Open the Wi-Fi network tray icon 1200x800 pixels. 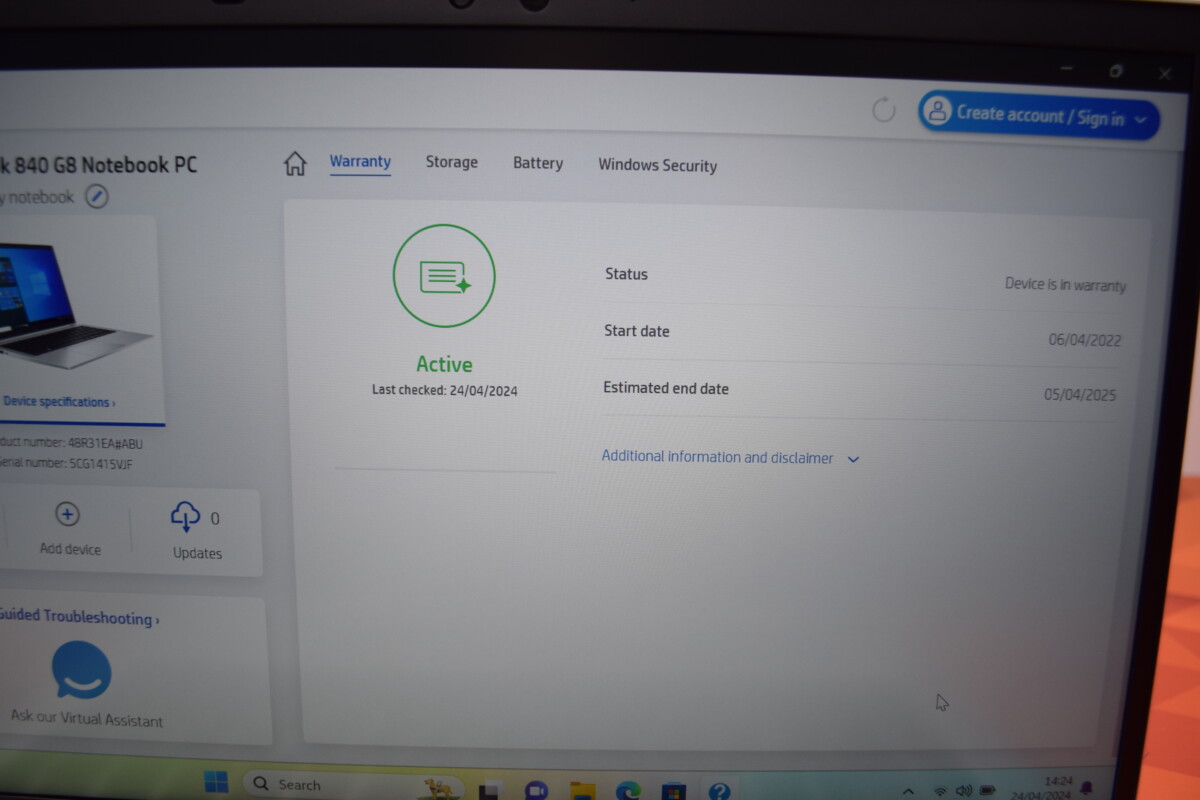pyautogui.click(x=940, y=792)
